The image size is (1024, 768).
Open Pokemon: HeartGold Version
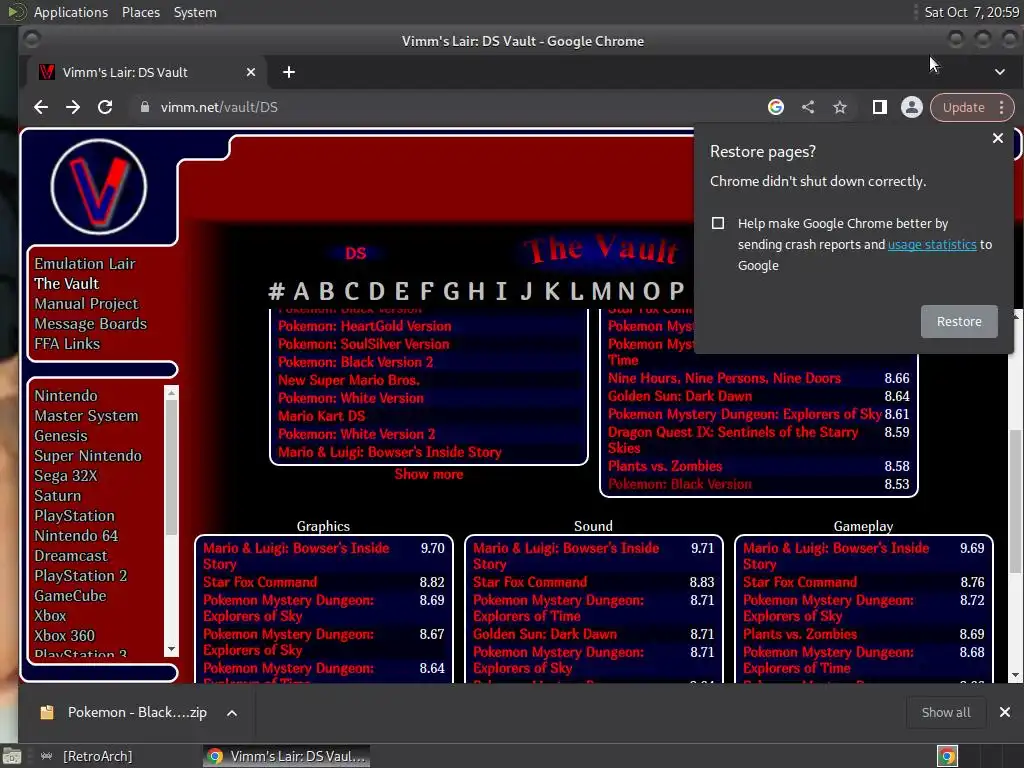364,326
